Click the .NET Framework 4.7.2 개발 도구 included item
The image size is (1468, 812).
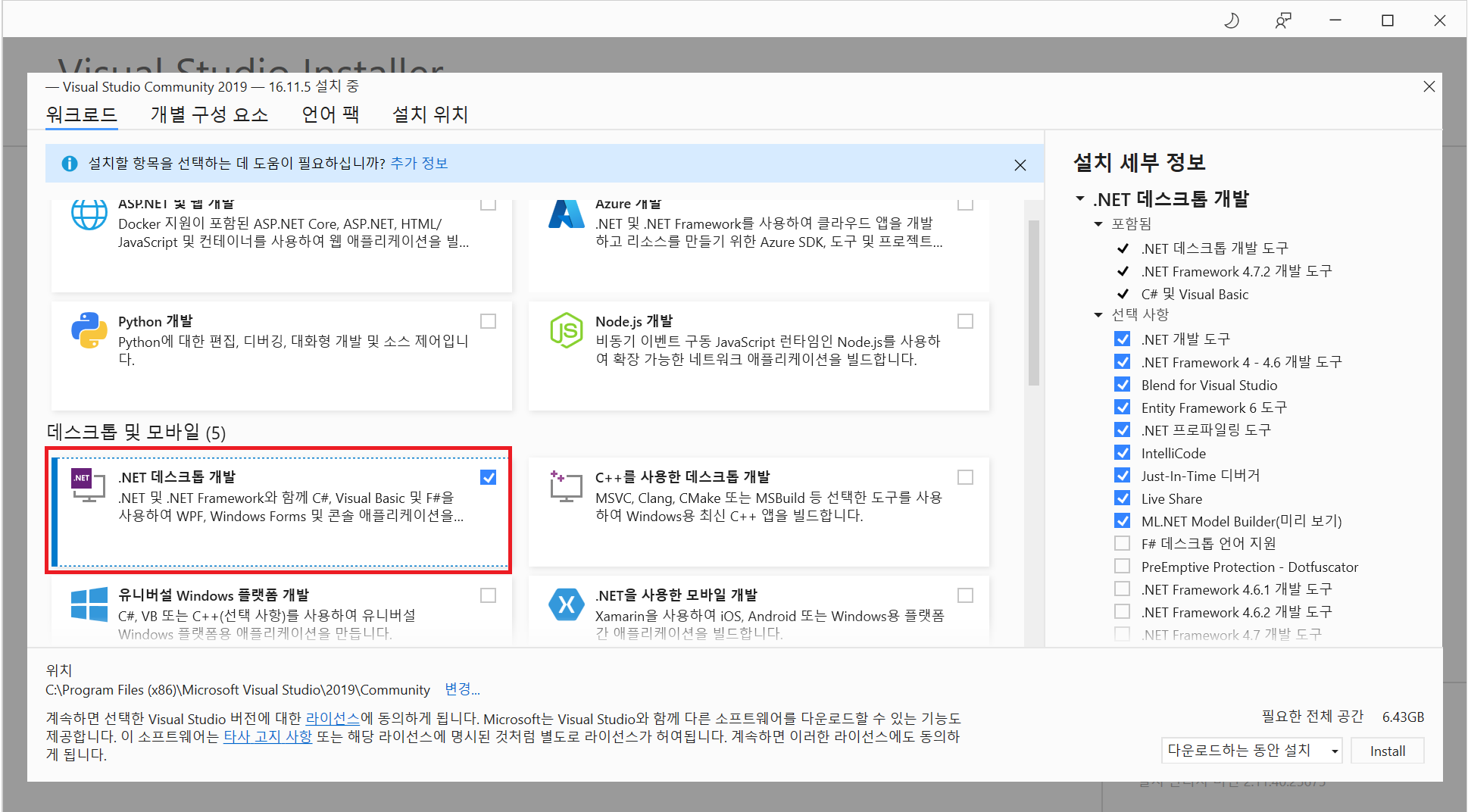click(1236, 271)
